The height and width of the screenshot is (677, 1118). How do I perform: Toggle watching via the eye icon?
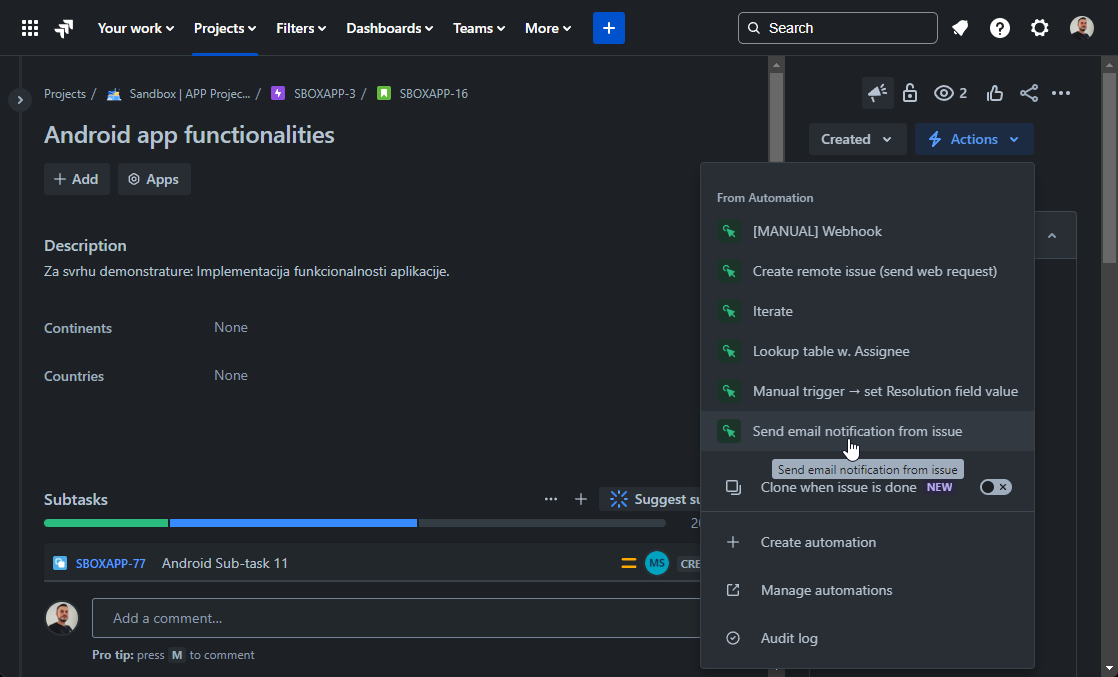tap(944, 92)
